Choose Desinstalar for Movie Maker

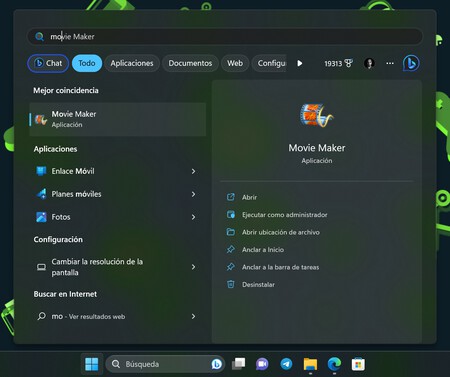[x=258, y=284]
